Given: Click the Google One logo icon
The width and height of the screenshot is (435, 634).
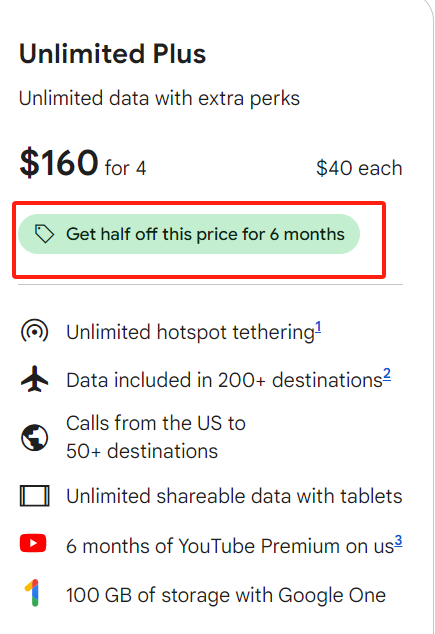Looking at the screenshot, I should 32,593.
